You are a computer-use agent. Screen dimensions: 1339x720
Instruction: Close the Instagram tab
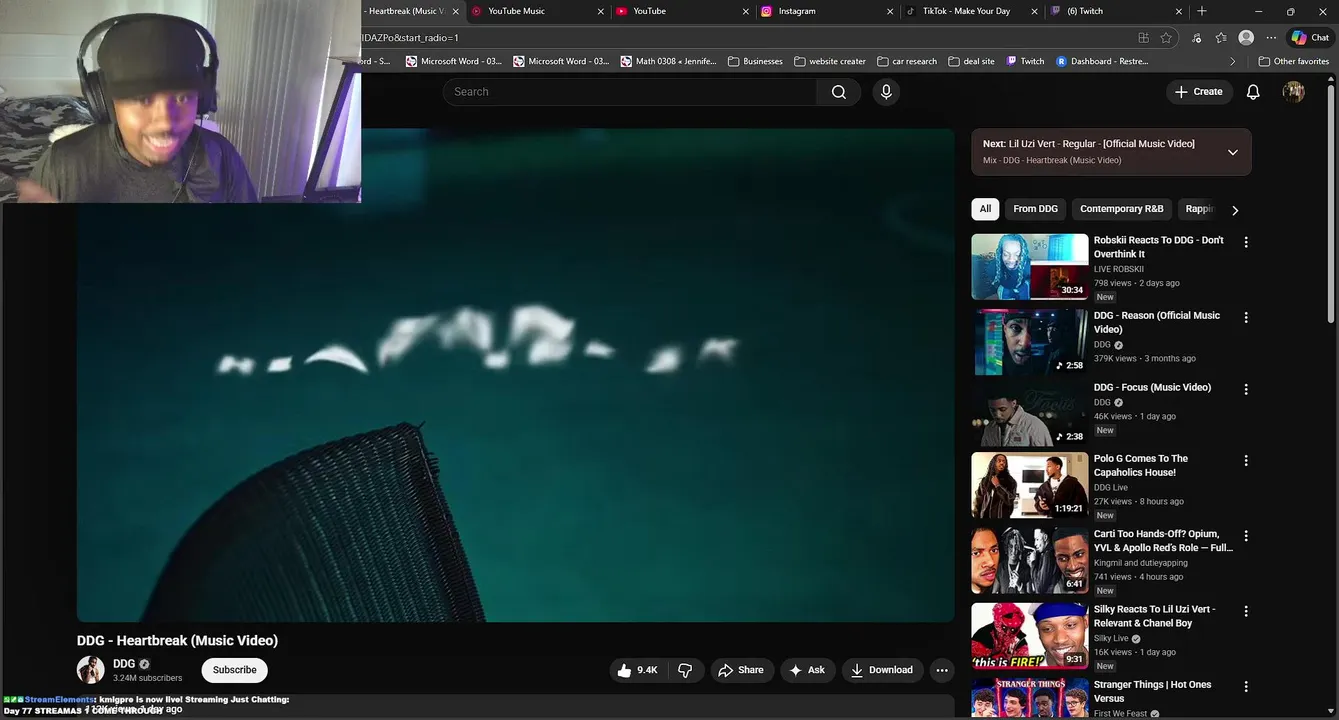coord(890,11)
